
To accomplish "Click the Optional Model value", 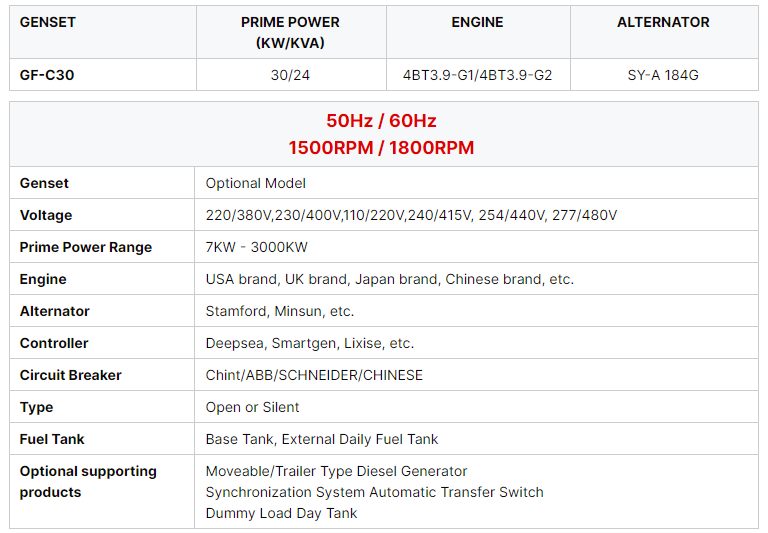I will pos(256,183).
